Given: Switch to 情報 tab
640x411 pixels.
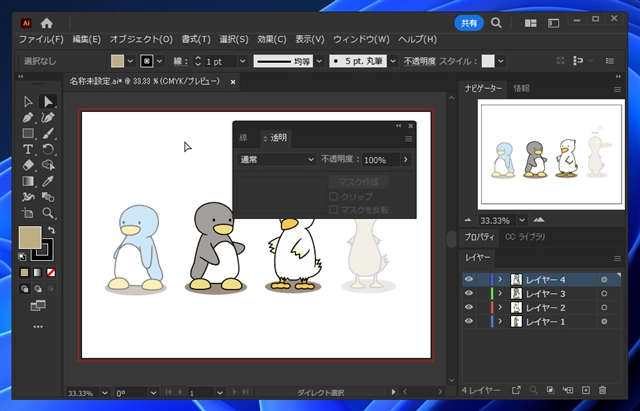Looking at the screenshot, I should click(521, 89).
